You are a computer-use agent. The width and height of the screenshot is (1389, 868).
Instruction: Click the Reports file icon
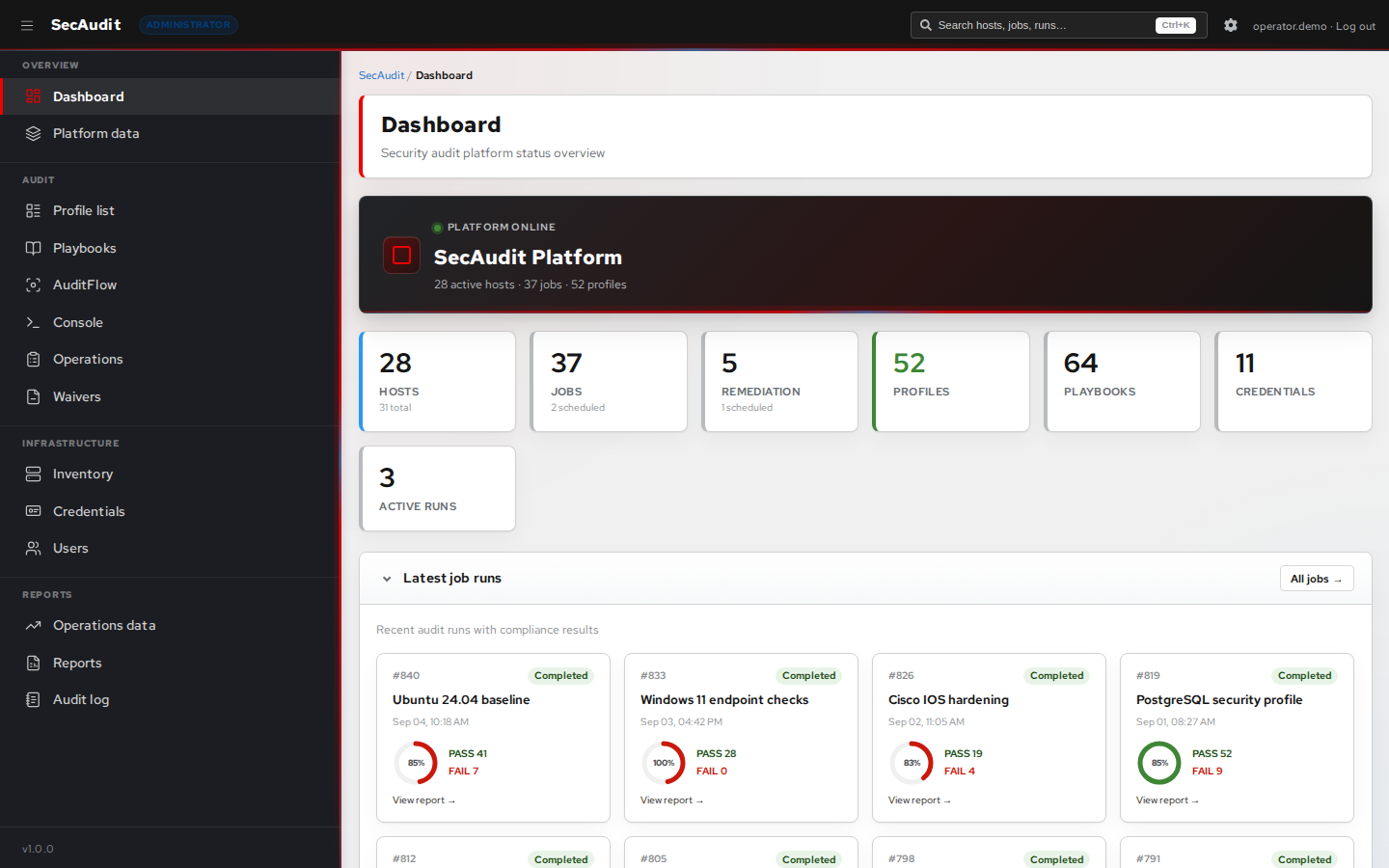pos(33,663)
